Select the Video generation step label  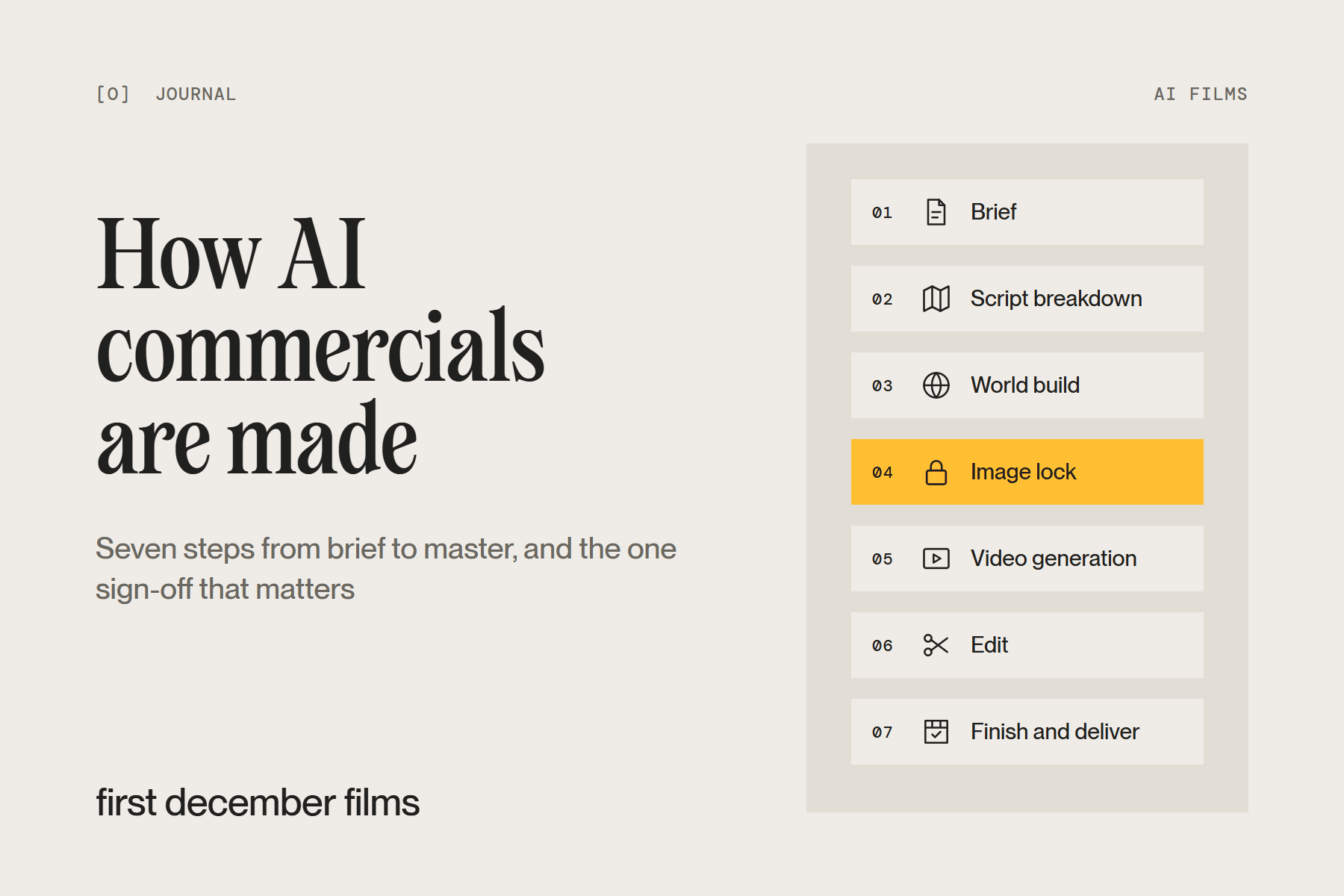click(x=1053, y=559)
